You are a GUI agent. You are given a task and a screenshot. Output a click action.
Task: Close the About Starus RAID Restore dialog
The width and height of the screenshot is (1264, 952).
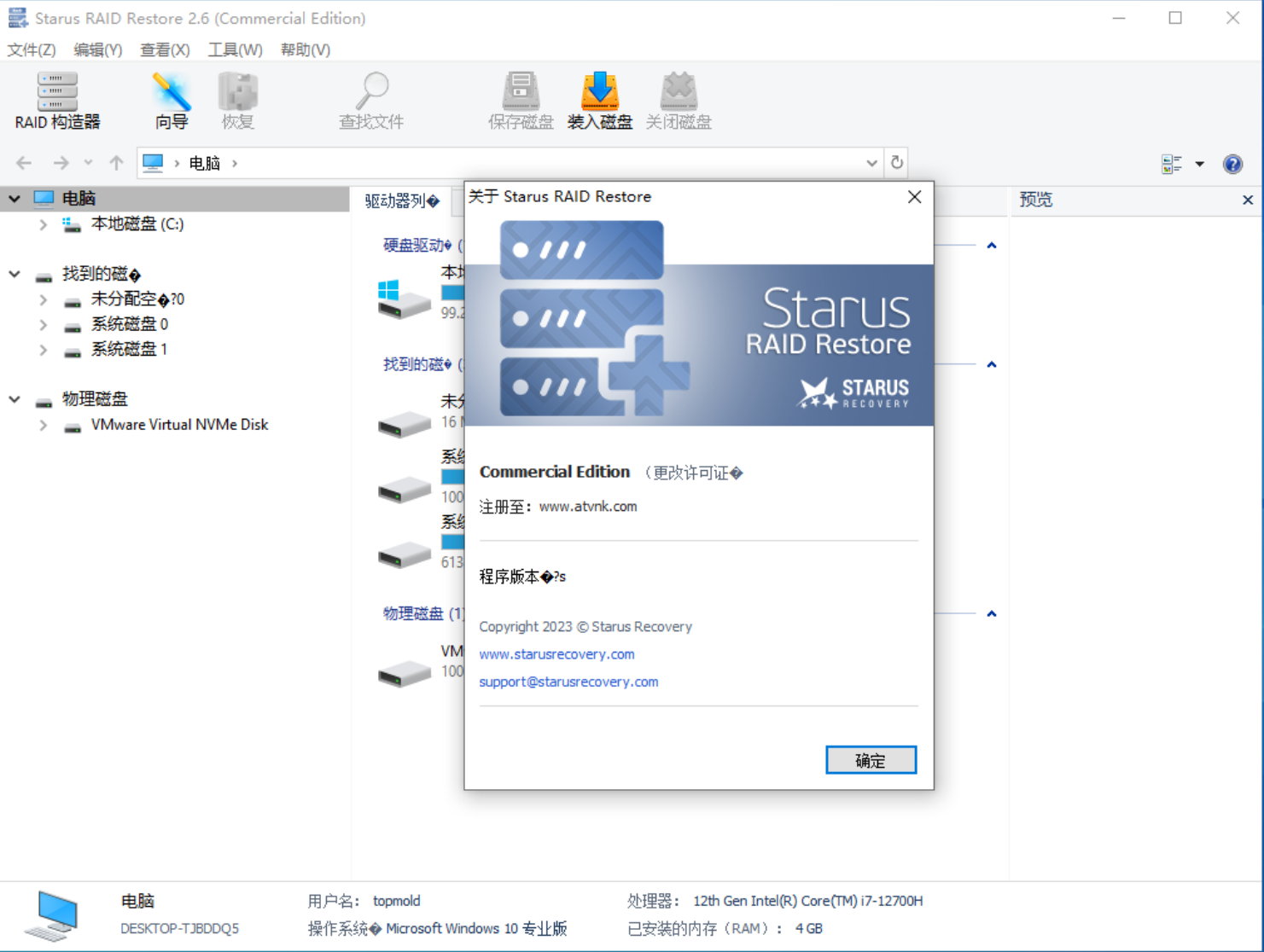[x=914, y=197]
